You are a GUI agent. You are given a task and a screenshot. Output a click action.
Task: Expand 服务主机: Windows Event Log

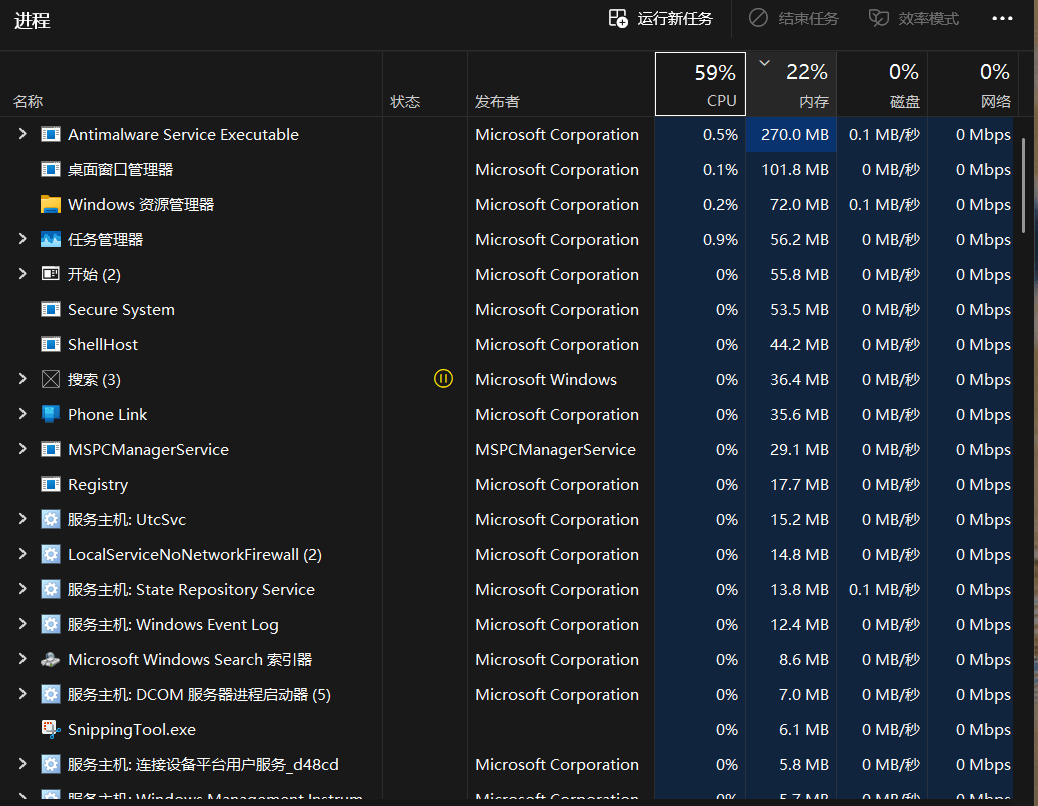23,623
